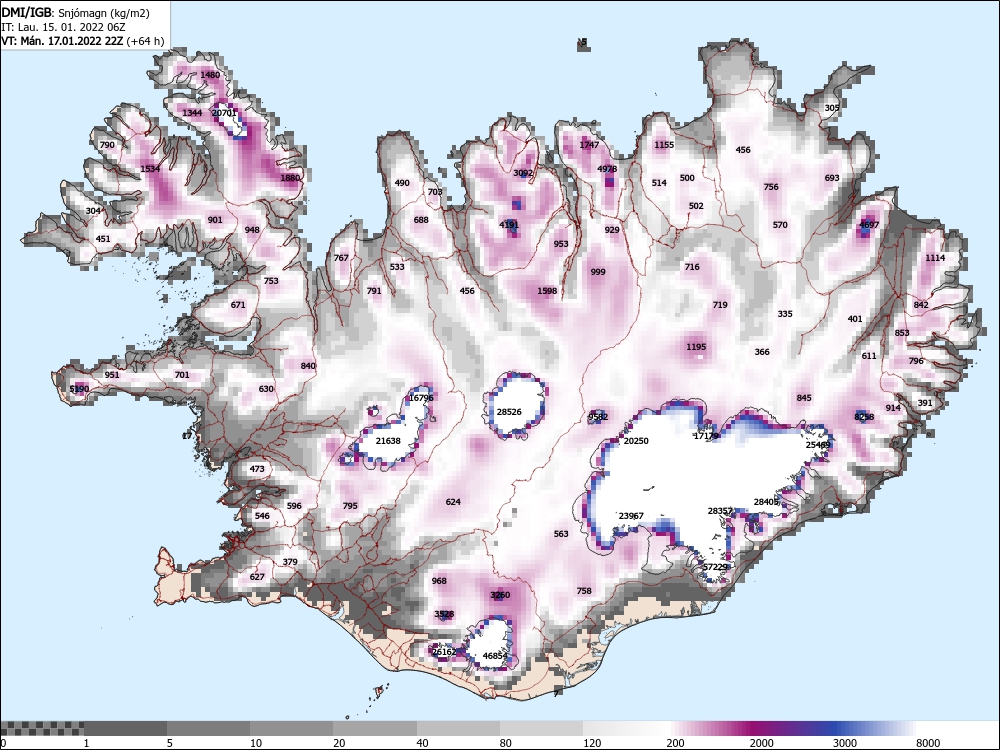Click the snow value 1155
The image size is (1000, 750).
(664, 145)
